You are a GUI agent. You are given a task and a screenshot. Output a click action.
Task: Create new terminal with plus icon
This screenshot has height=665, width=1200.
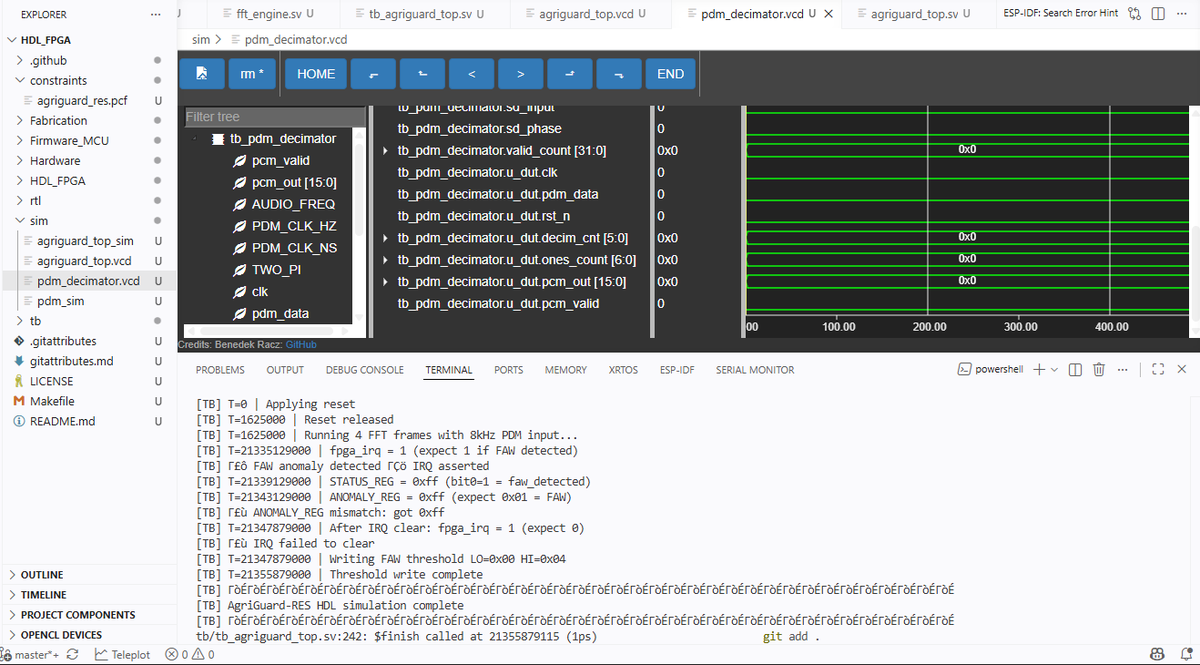(1039, 369)
